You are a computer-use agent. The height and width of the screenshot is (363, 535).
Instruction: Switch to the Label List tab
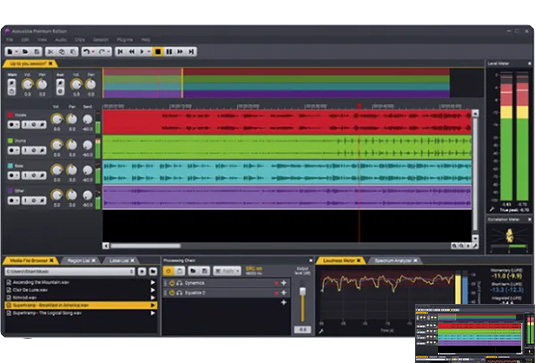point(120,261)
